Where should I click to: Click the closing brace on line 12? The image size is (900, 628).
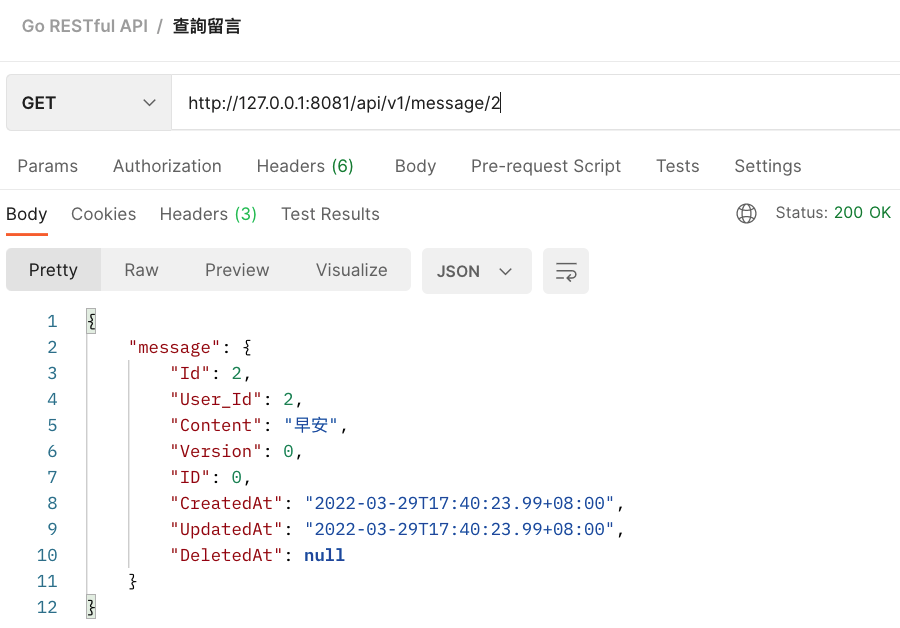coord(91,607)
